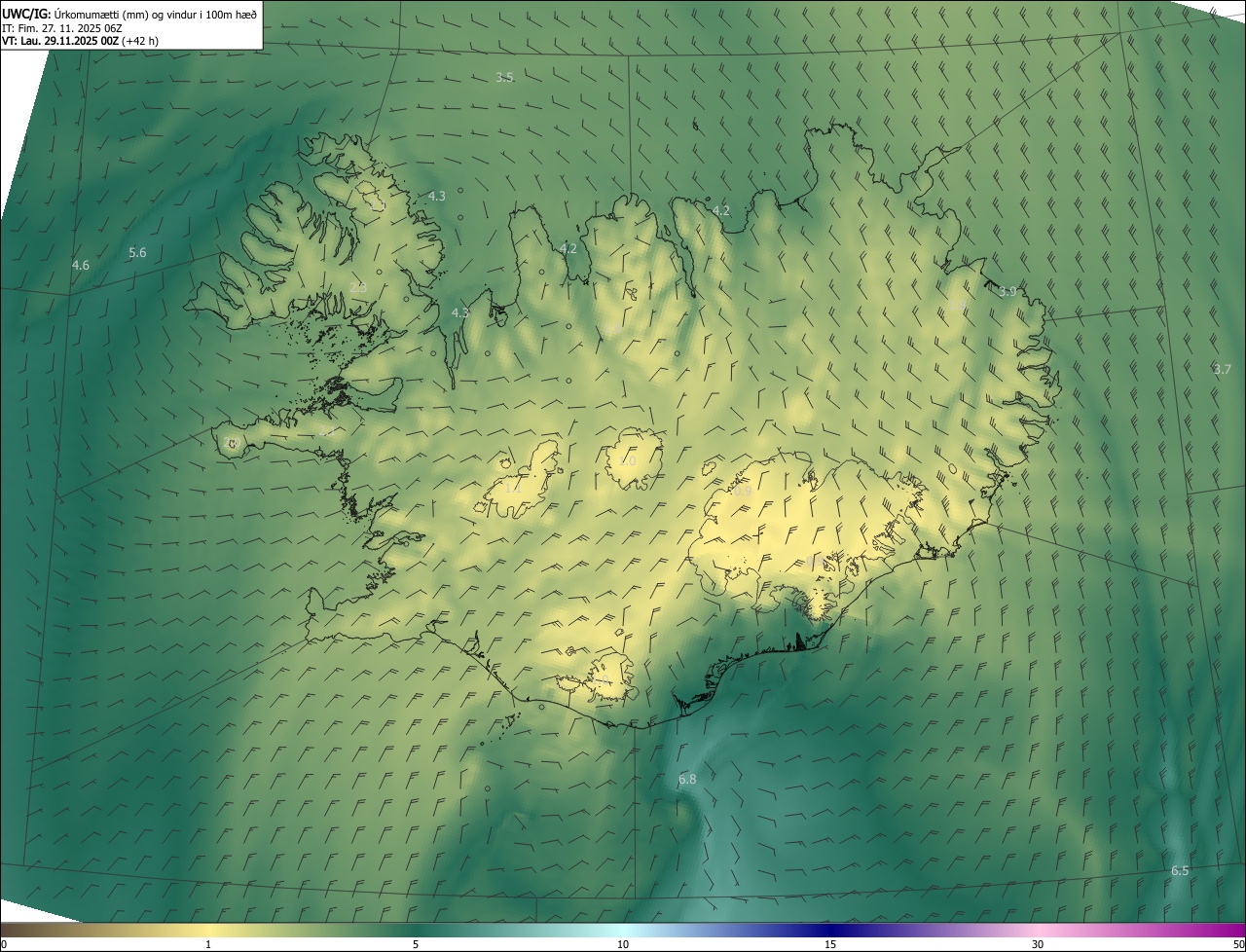Click the 6.5 value label on the map
1246x952 pixels.
tap(1180, 870)
